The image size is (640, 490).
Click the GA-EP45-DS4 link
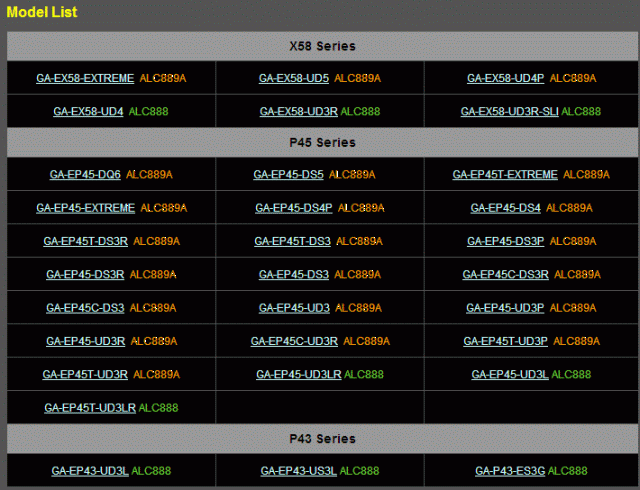(506, 208)
